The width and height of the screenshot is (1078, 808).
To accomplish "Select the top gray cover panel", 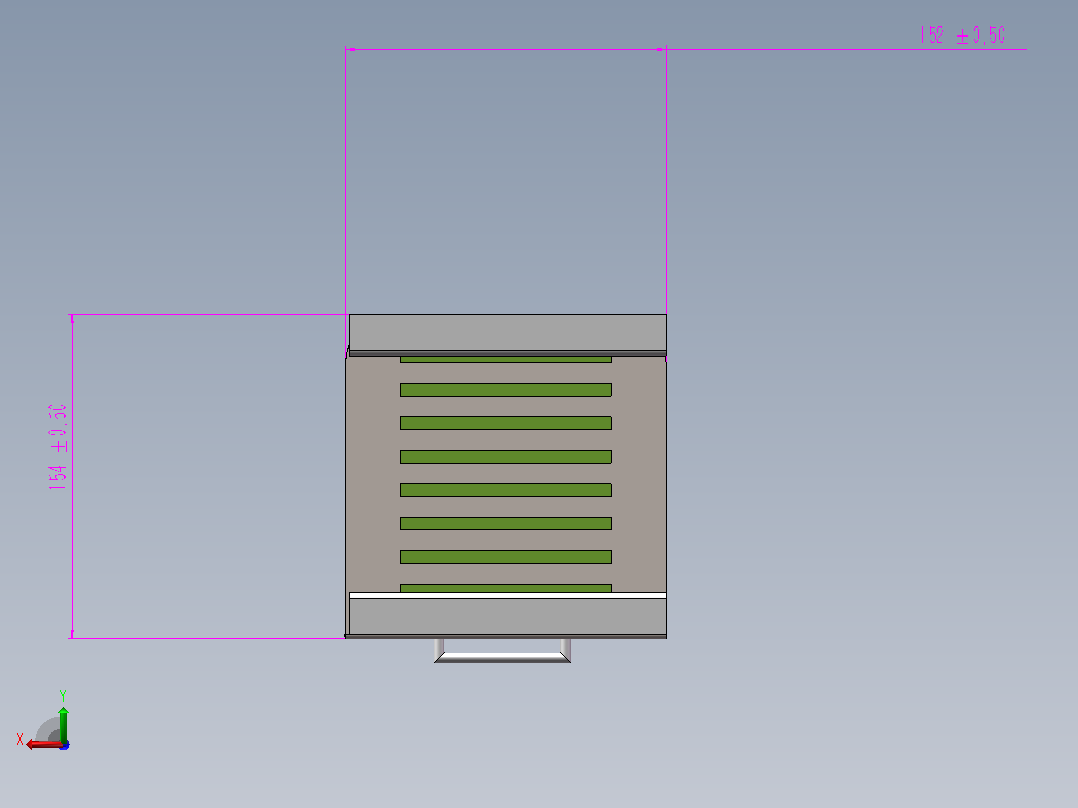I will point(507,333).
